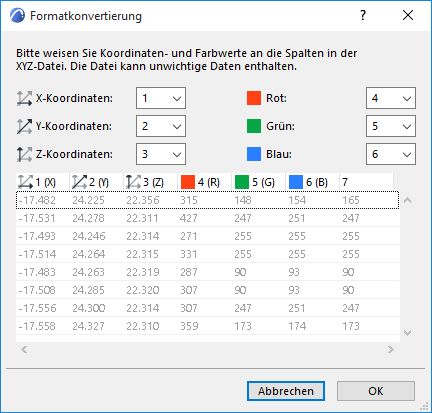Click the resize grip in dialog corner
The height and width of the screenshot is (413, 432).
click(424, 406)
